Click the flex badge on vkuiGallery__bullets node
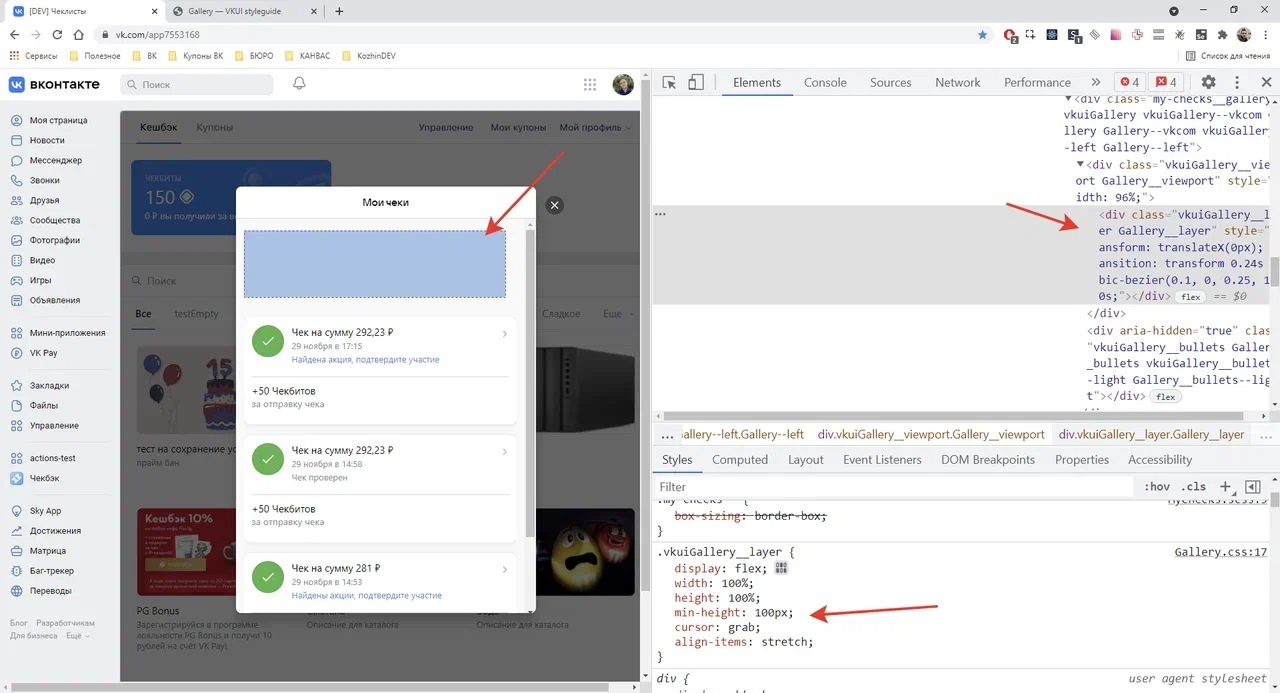The image size is (1280, 693). 1164,397
